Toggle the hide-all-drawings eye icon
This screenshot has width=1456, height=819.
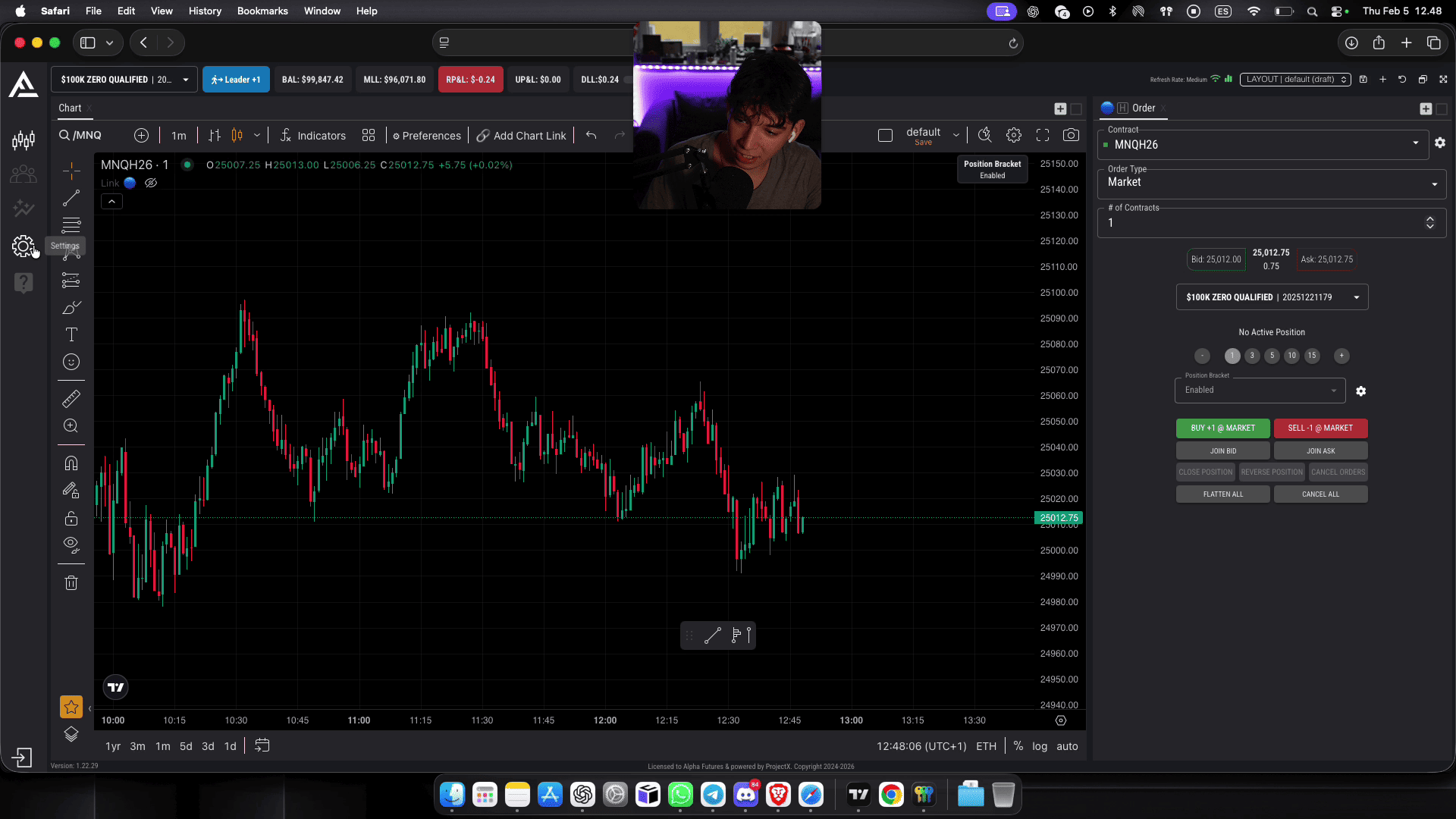point(71,544)
